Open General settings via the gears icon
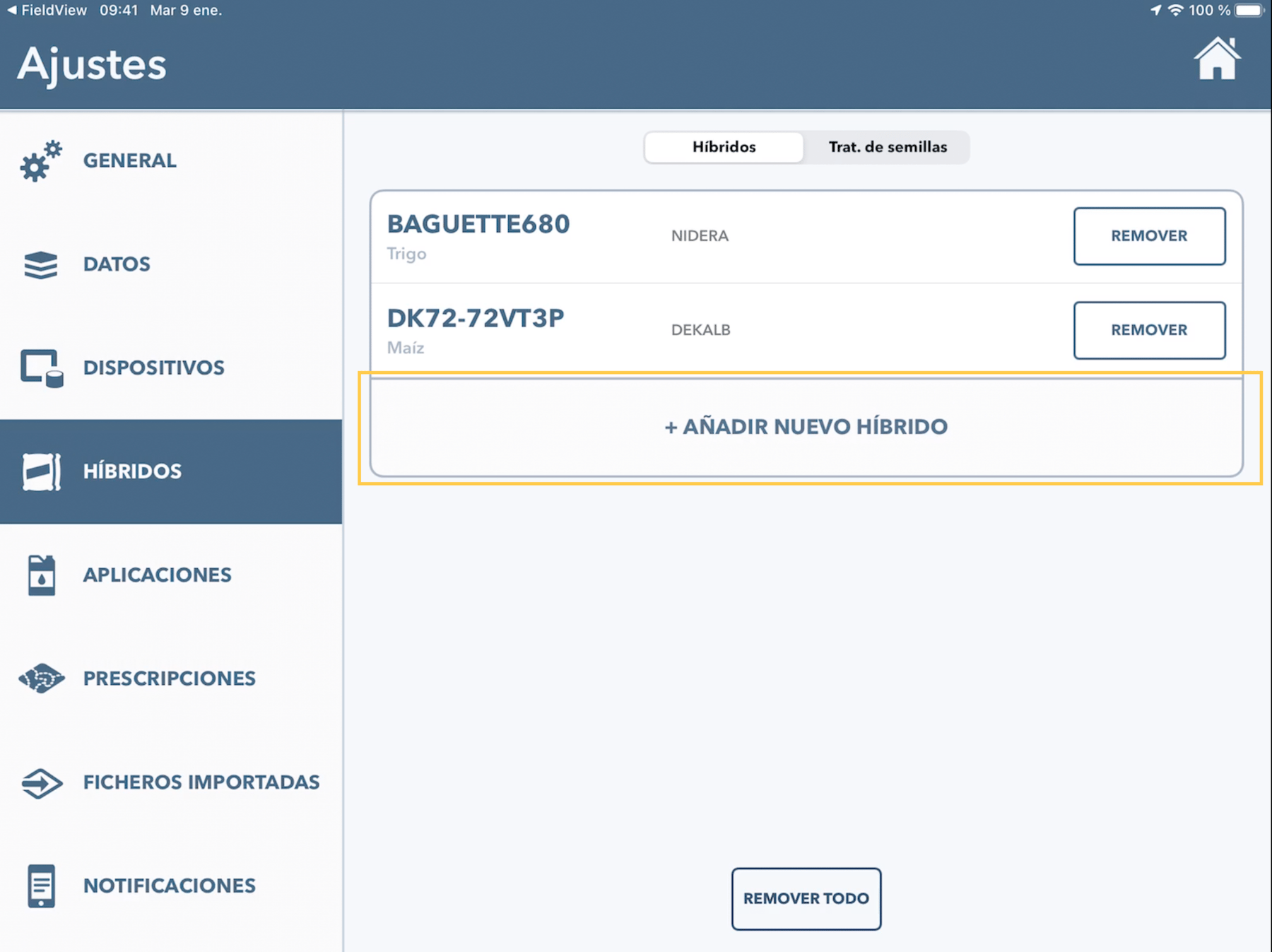This screenshot has height=952, width=1272. 40,160
